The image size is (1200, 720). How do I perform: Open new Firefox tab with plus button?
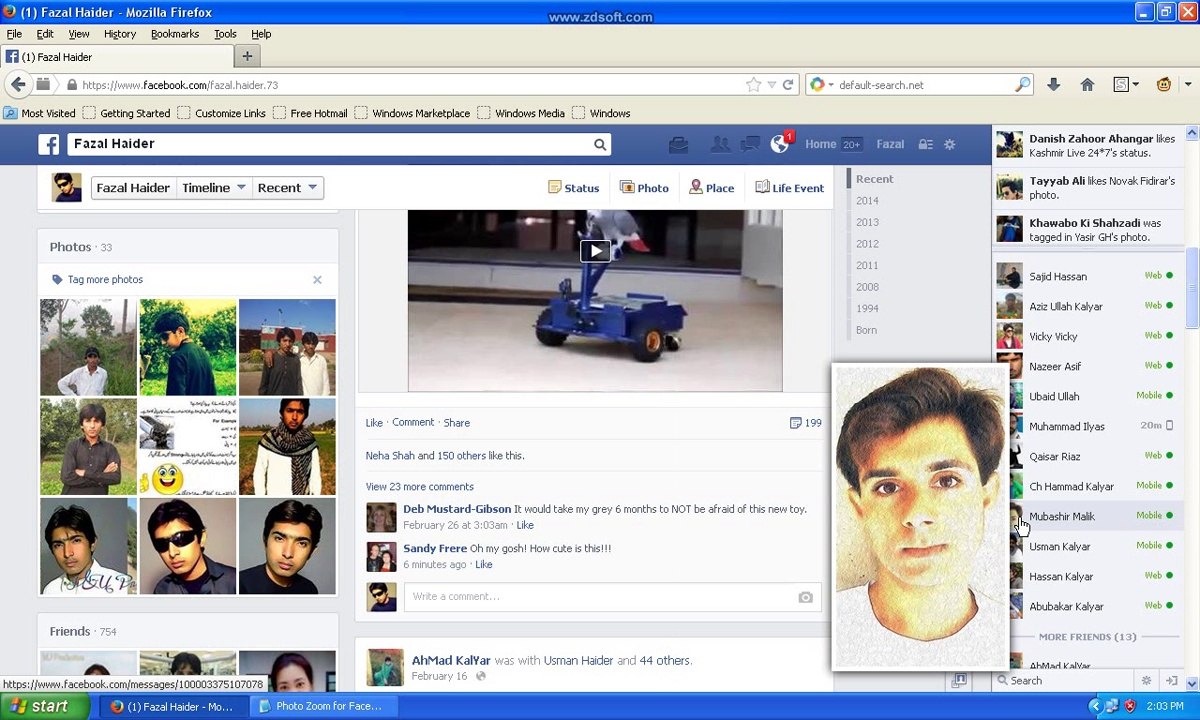pos(247,56)
